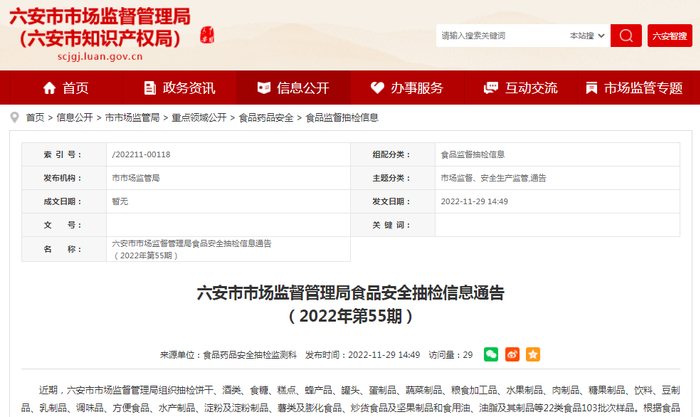Click the house icon beside 首页
Image resolution: width=700 pixels, height=417 pixels.
tap(49, 88)
